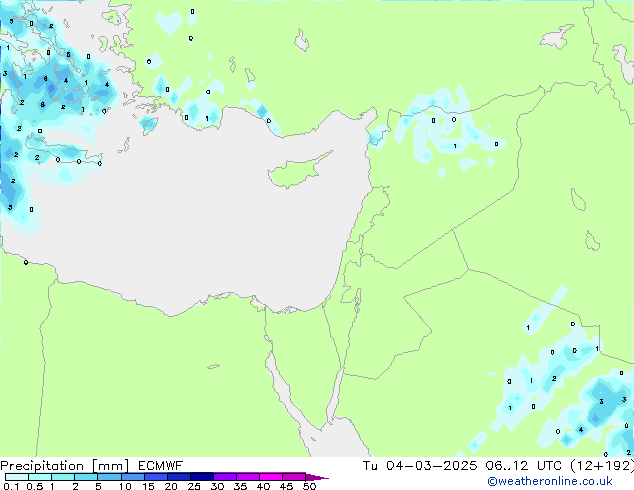Click the weatheronline.co.uk copyright link
The image size is (634, 490).
pyautogui.click(x=550, y=481)
